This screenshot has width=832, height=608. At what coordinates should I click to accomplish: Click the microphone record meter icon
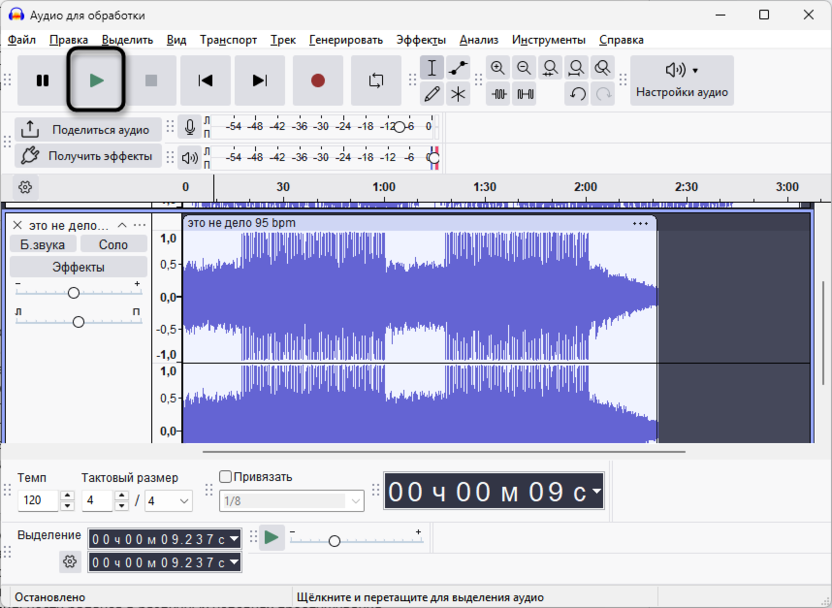coord(190,127)
